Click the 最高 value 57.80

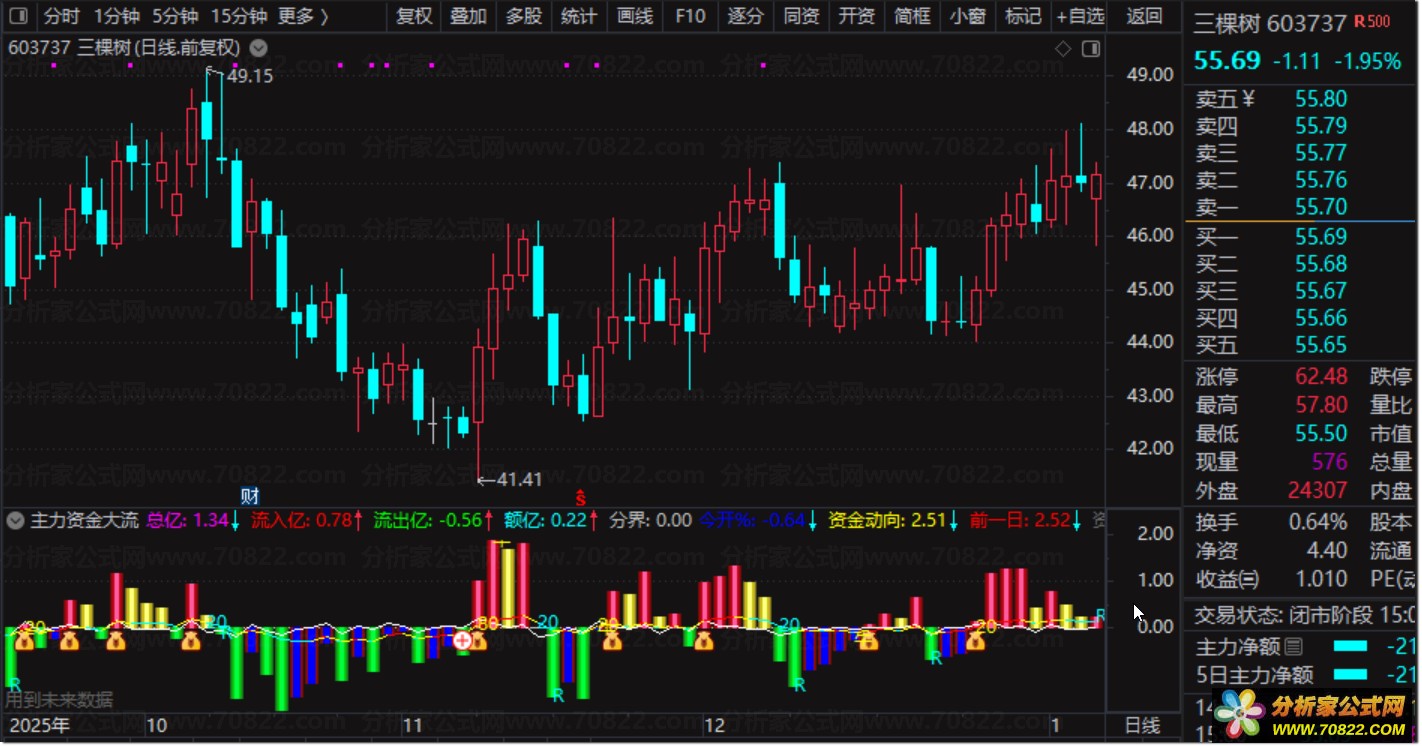point(1321,405)
